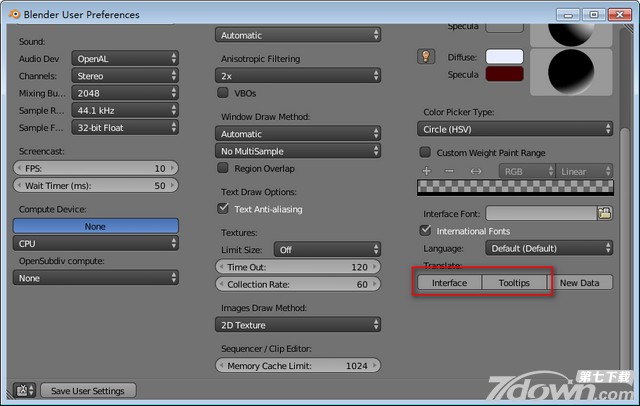640x406 pixels.
Task: Toggle the Region Overlap checkbox
Action: coord(223,168)
